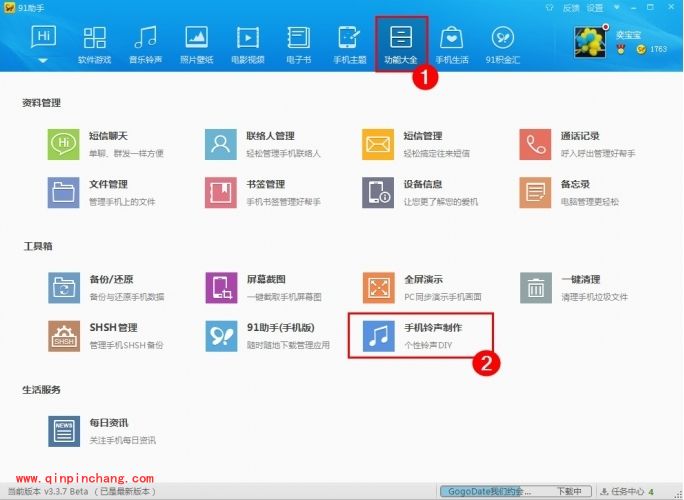Viewport: 684px width, 500px height.
Task: Open the Hi home tab icon
Action: pos(43,37)
